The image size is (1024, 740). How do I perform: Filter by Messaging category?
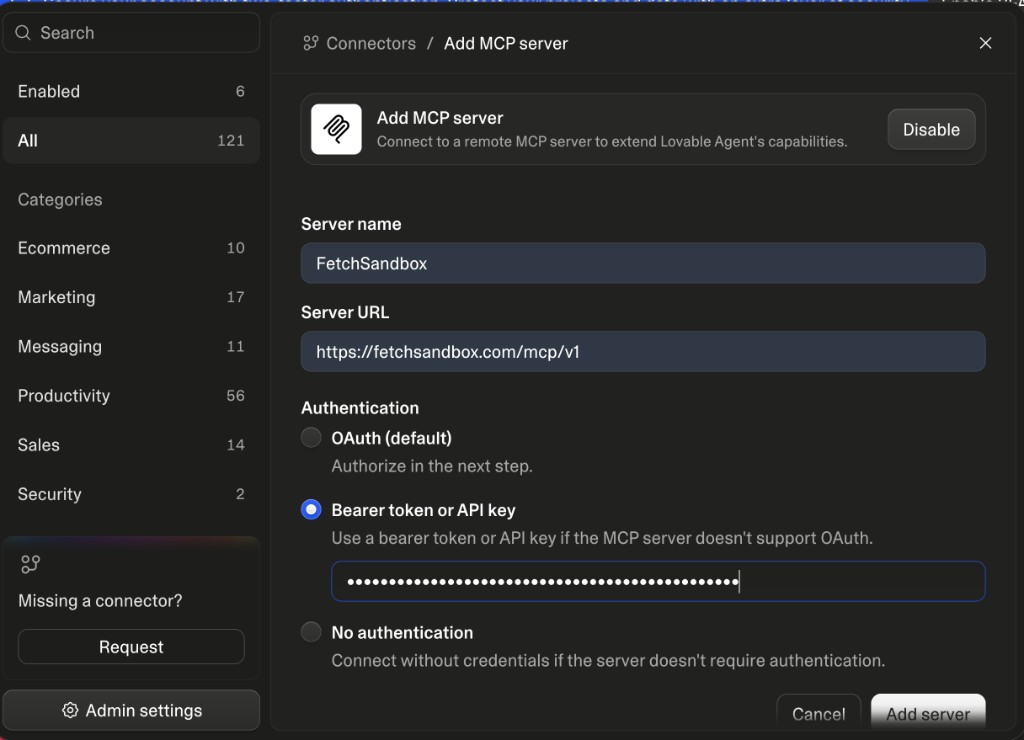coord(131,346)
